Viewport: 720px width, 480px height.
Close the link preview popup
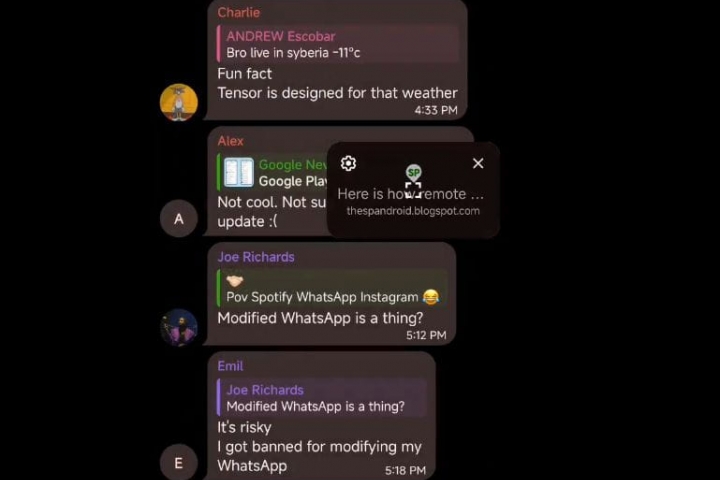(x=478, y=163)
